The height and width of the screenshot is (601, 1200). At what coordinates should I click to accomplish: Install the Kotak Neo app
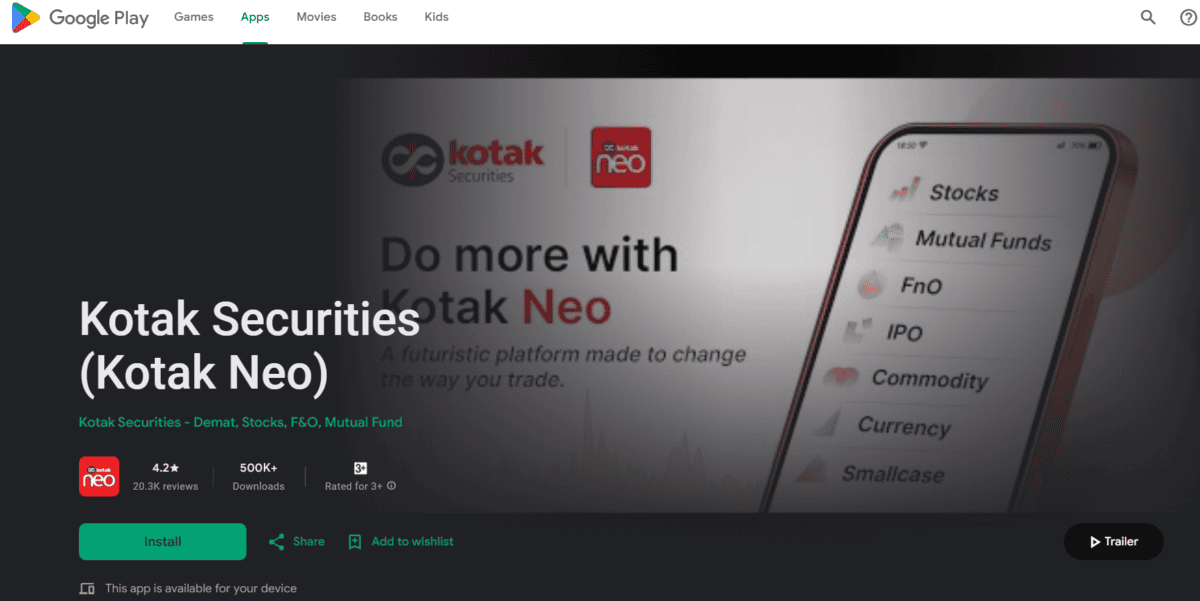click(163, 542)
